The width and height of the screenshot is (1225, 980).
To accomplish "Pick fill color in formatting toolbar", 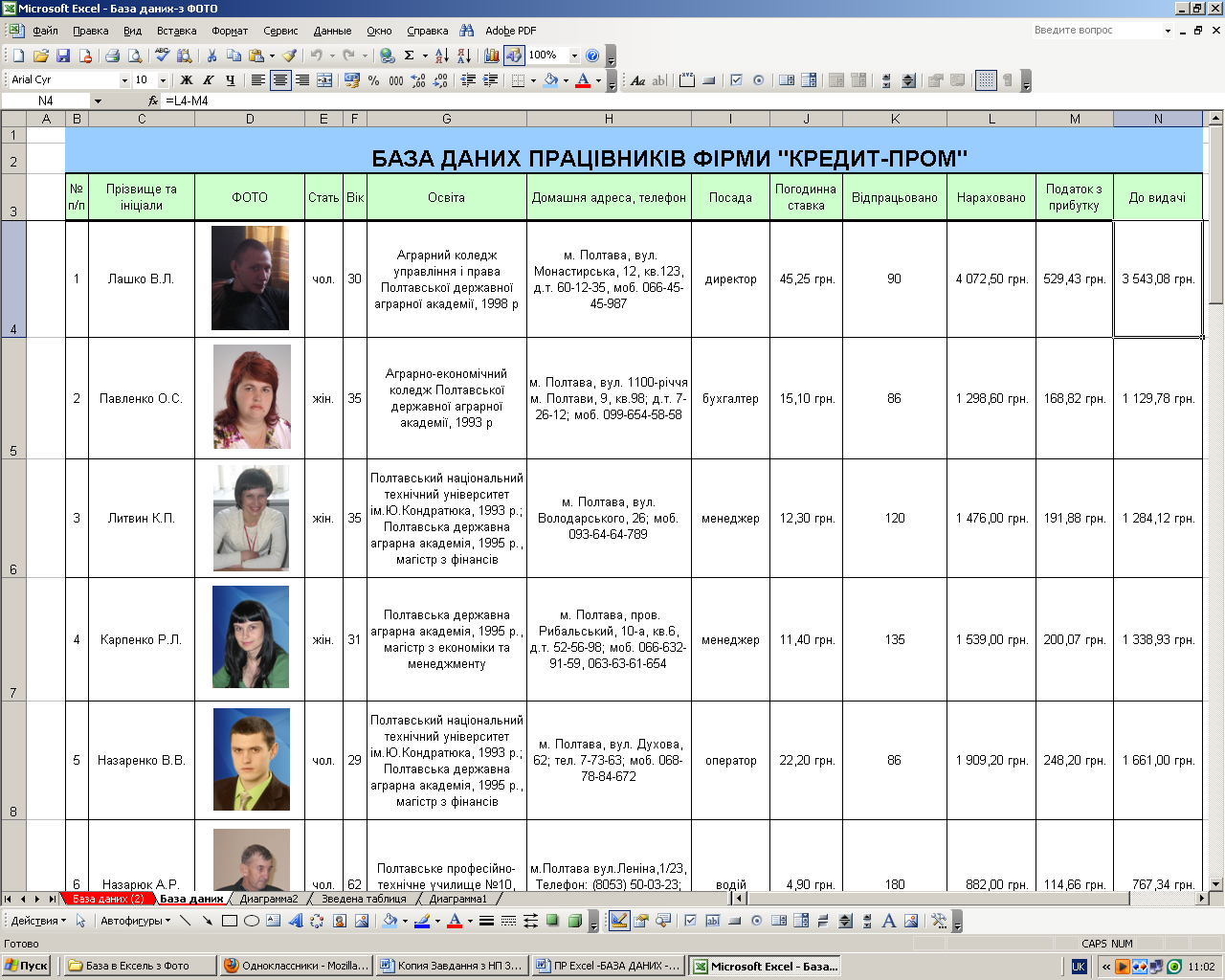I will coord(550,80).
